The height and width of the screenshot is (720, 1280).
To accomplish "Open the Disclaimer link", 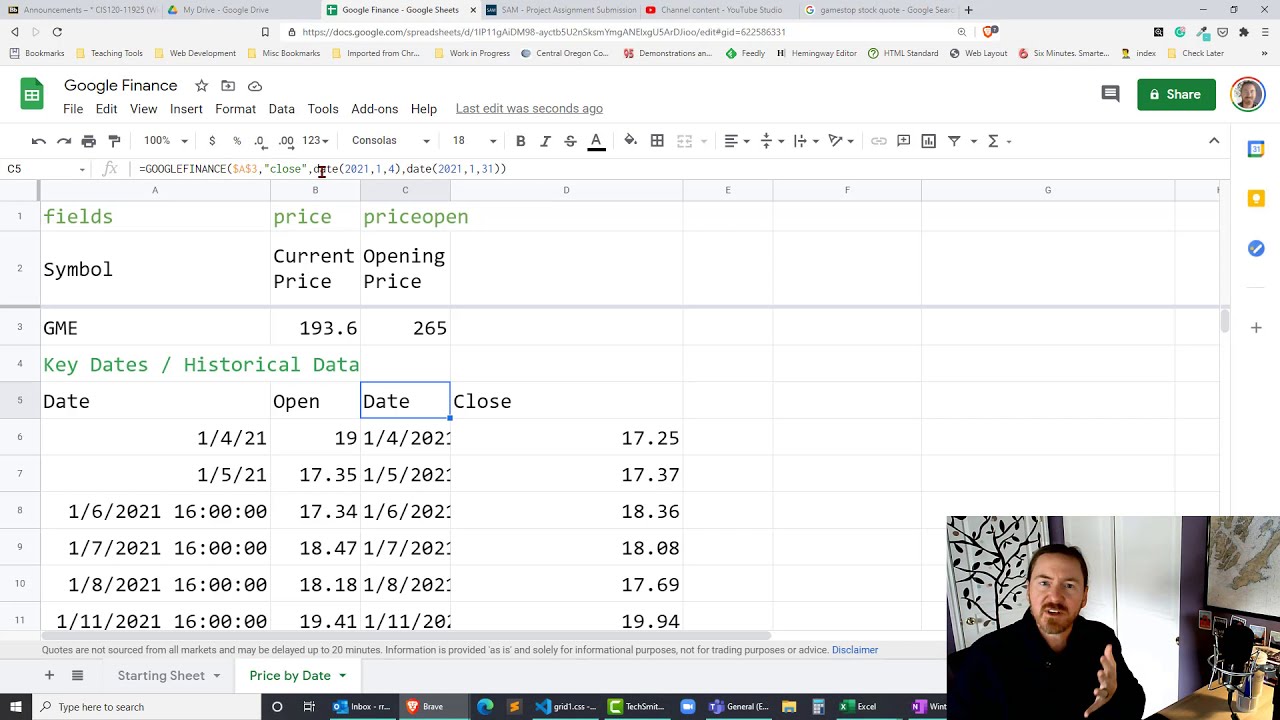I will tap(855, 650).
